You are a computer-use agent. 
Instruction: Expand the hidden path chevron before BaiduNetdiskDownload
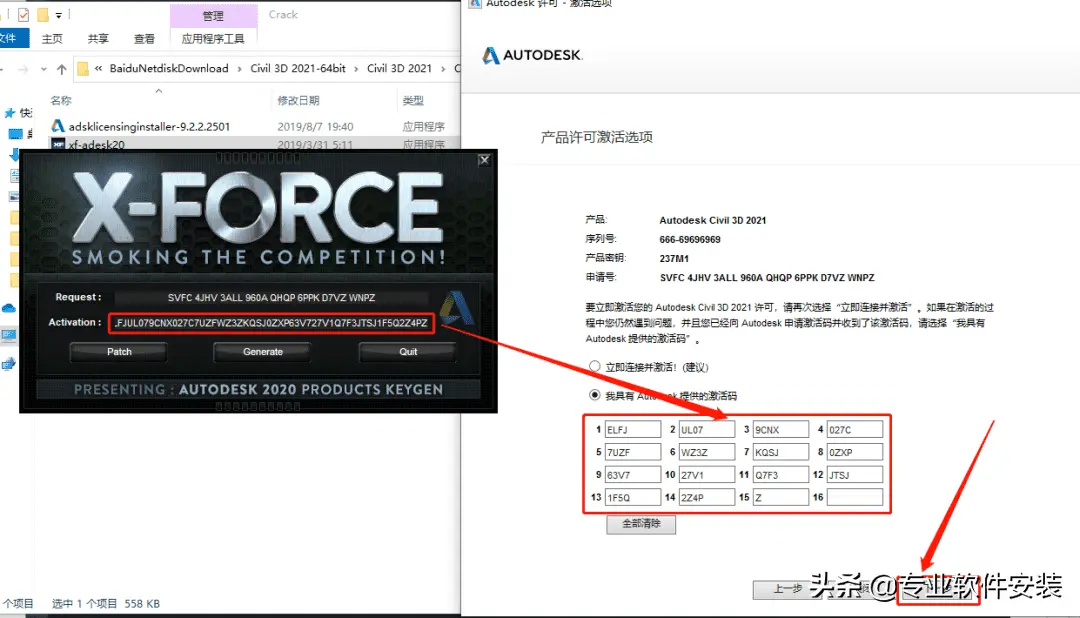coord(98,68)
